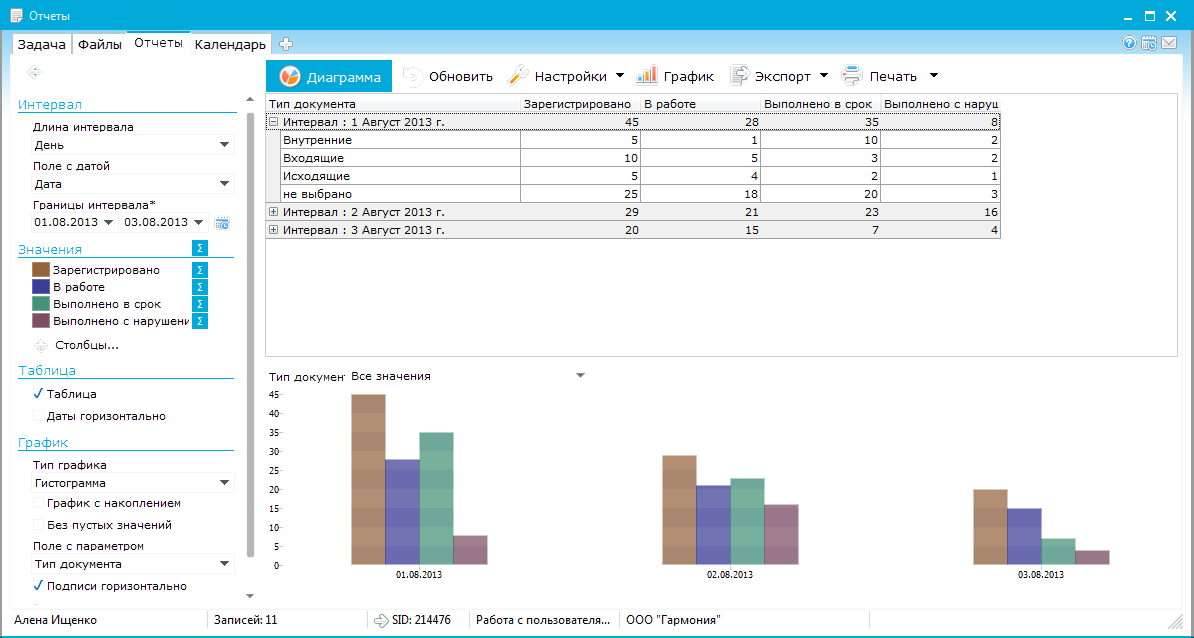
Task: Open Длина интервала dropdown showing День
Action: (132, 145)
